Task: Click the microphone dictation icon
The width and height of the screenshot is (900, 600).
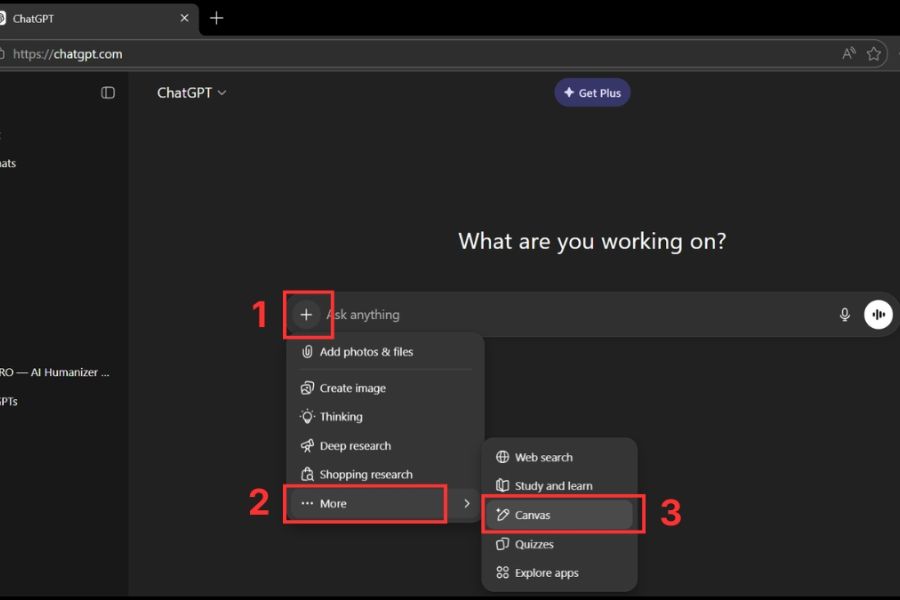Action: coord(844,315)
